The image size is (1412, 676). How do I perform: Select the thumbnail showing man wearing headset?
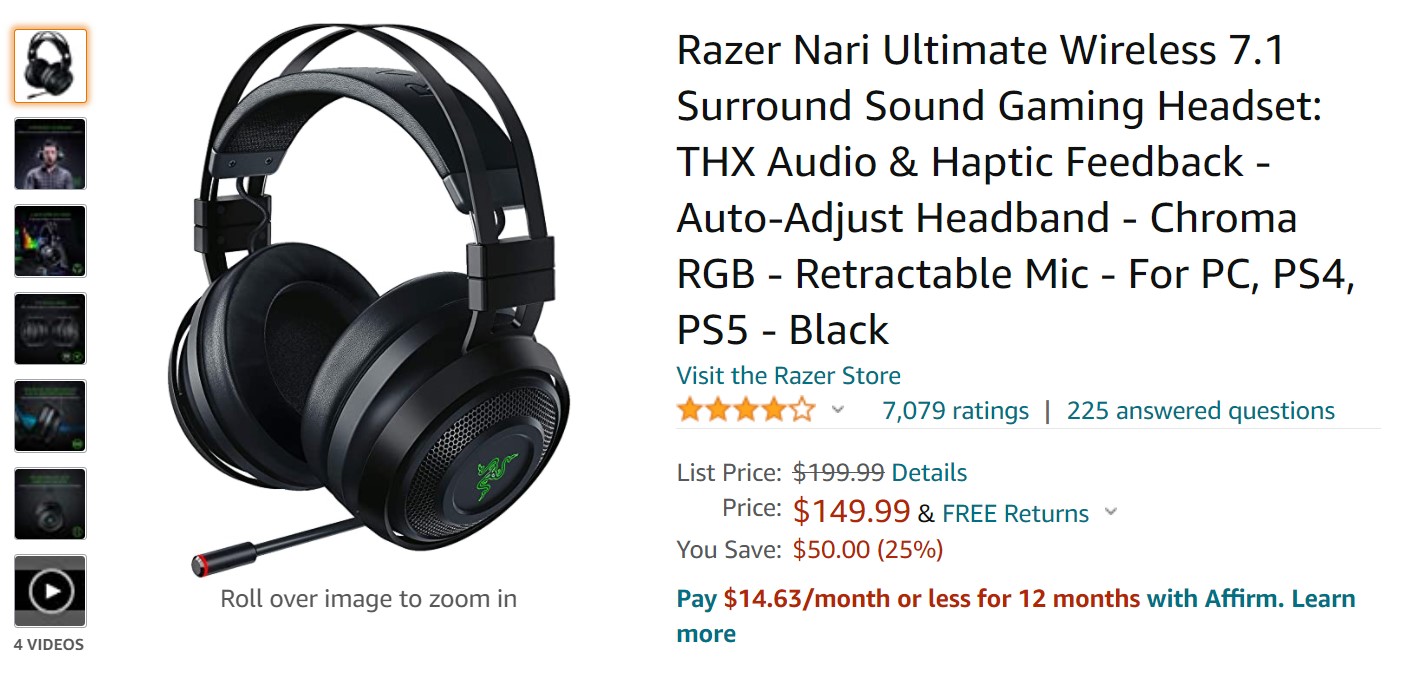tap(50, 154)
